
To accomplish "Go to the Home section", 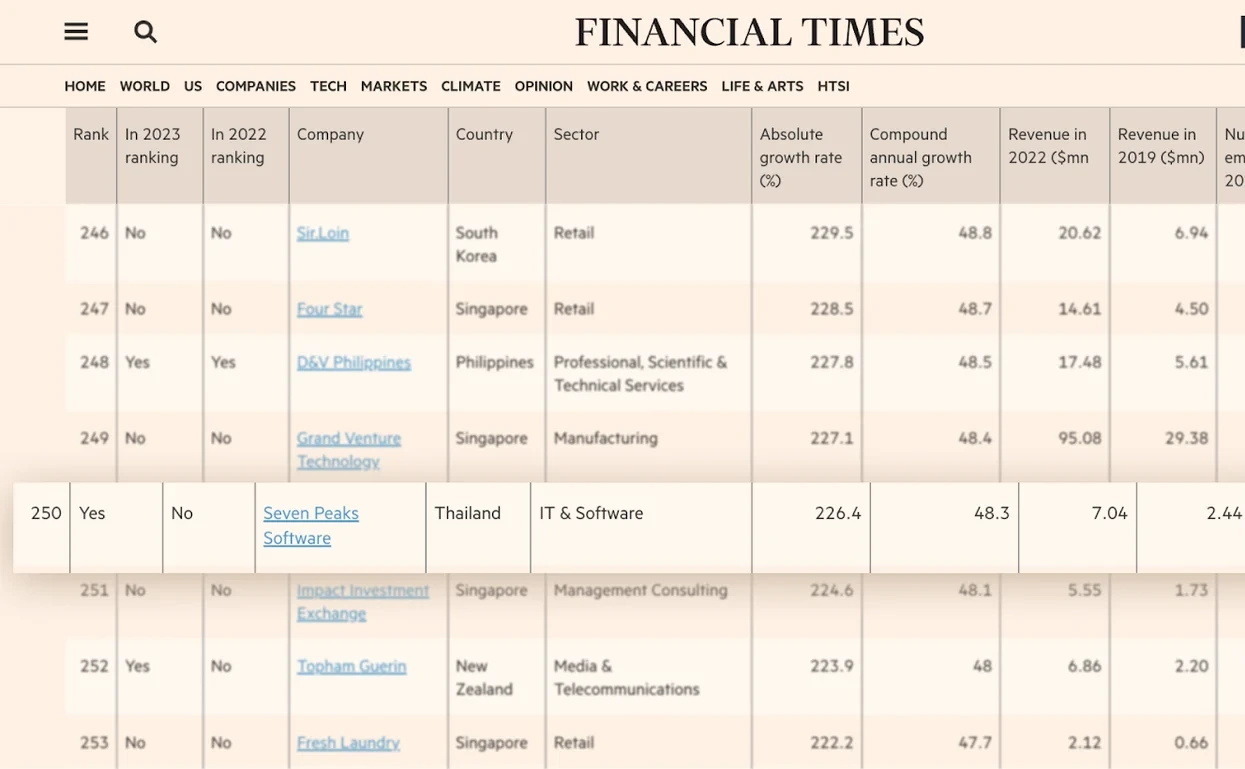I will pos(85,86).
